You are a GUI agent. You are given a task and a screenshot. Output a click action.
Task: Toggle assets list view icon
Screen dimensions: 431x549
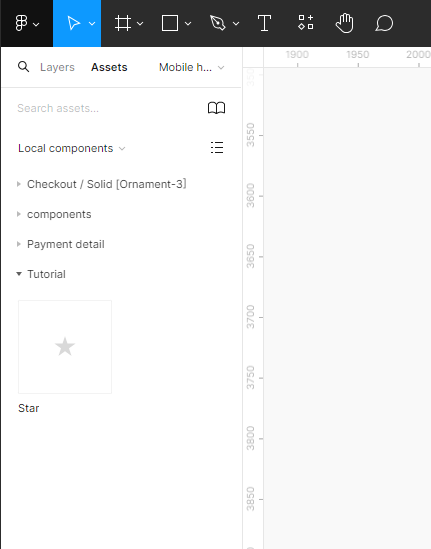tap(217, 148)
